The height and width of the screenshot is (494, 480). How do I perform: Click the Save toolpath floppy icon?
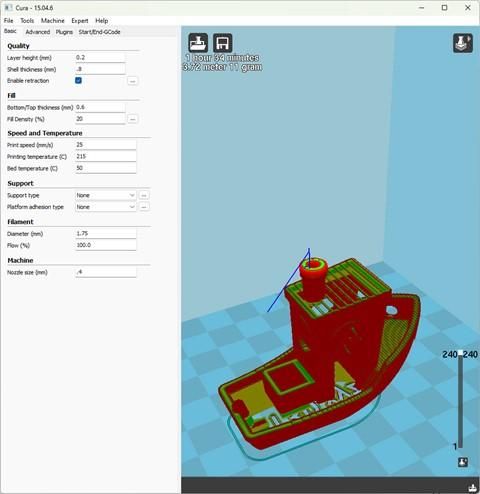coord(222,43)
